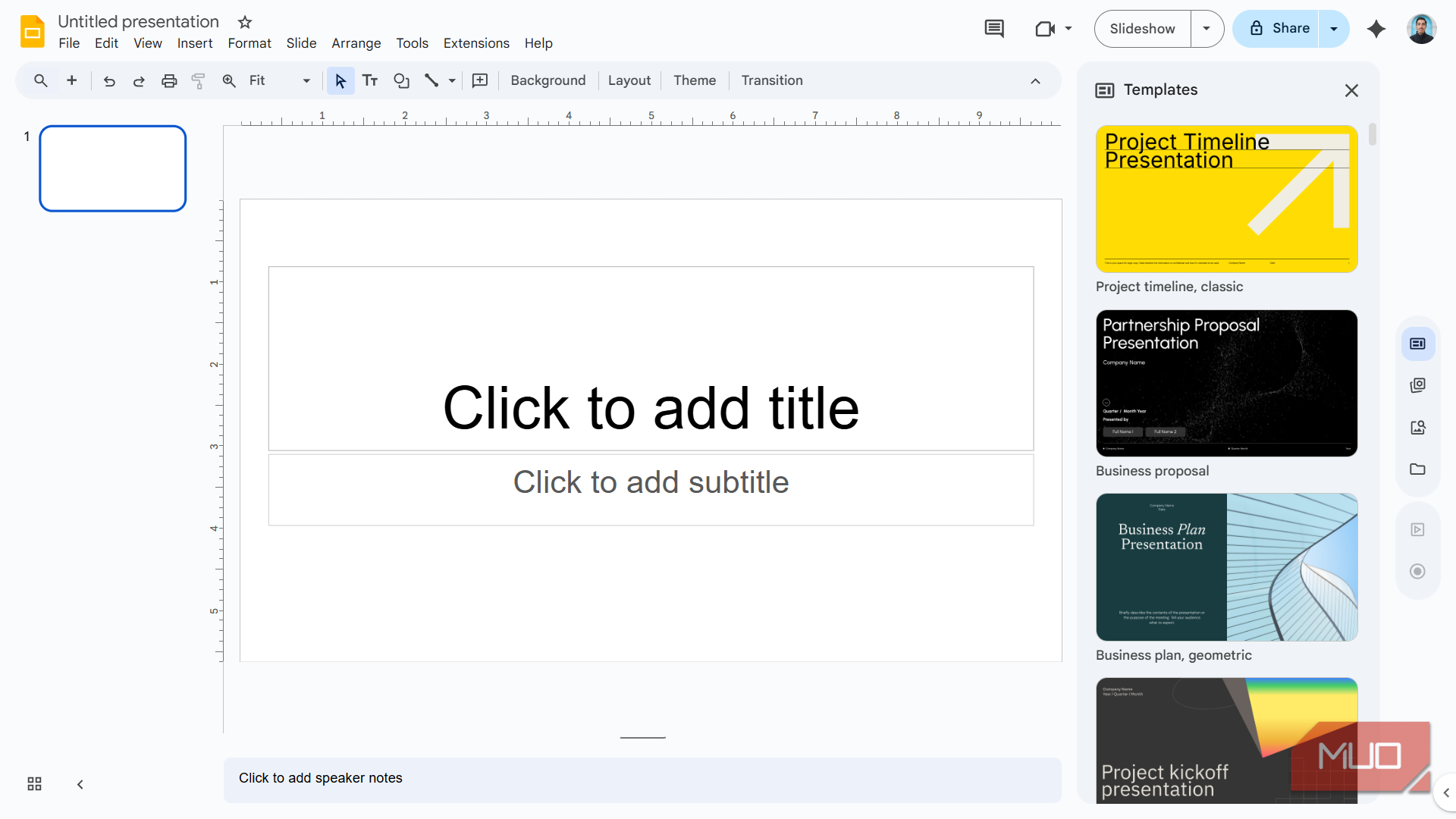This screenshot has height=819, width=1456.
Task: Open the Insert menu
Action: click(194, 43)
